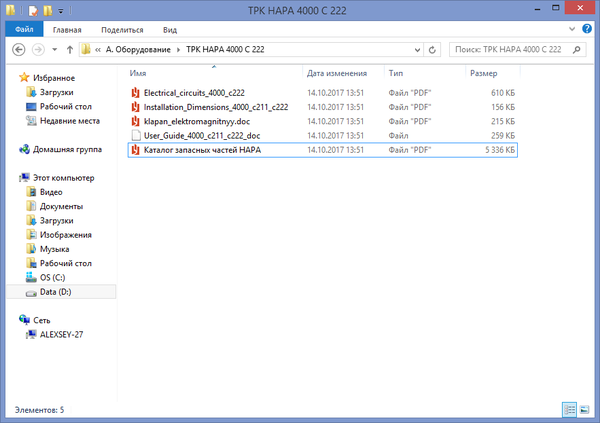Select klapan_elektromagnitnyy.doc PDF icon
Screen dimensions: 600x423
(x=135, y=121)
